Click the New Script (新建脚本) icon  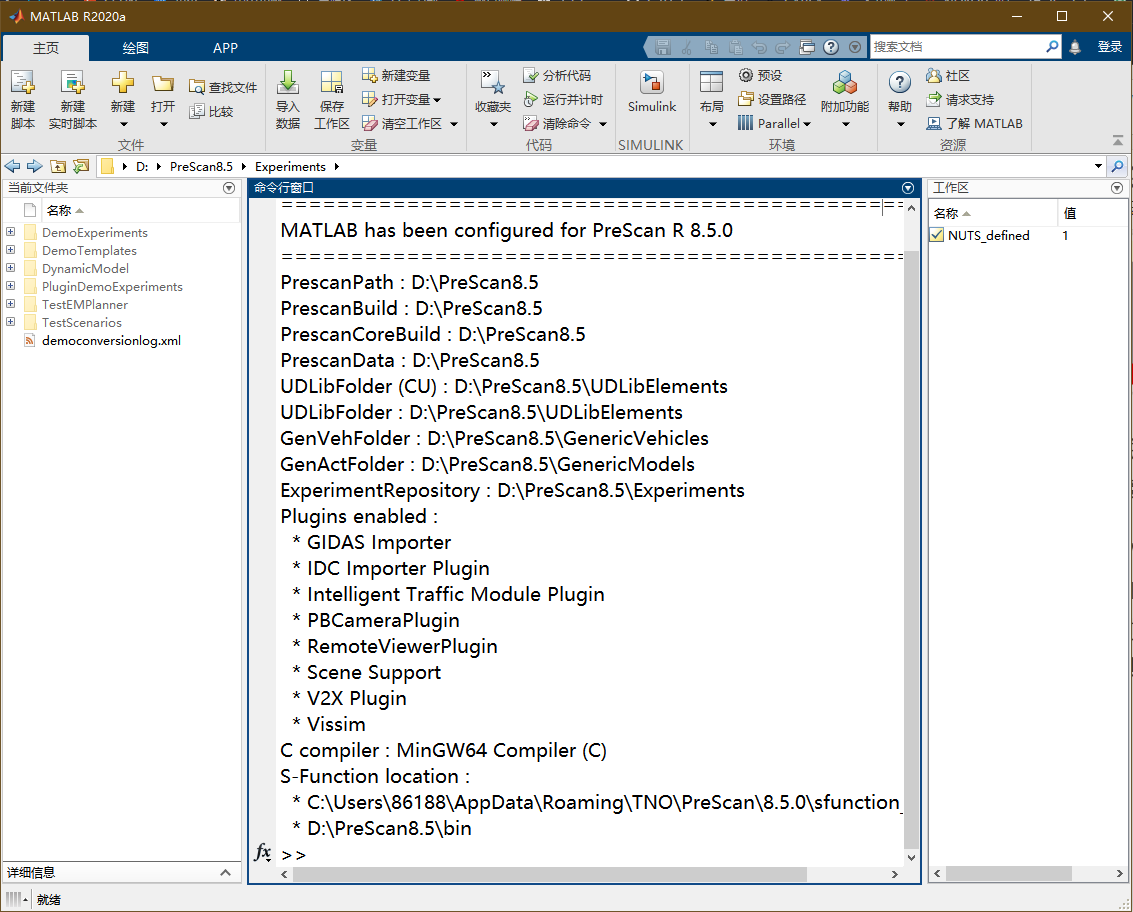coord(23,83)
